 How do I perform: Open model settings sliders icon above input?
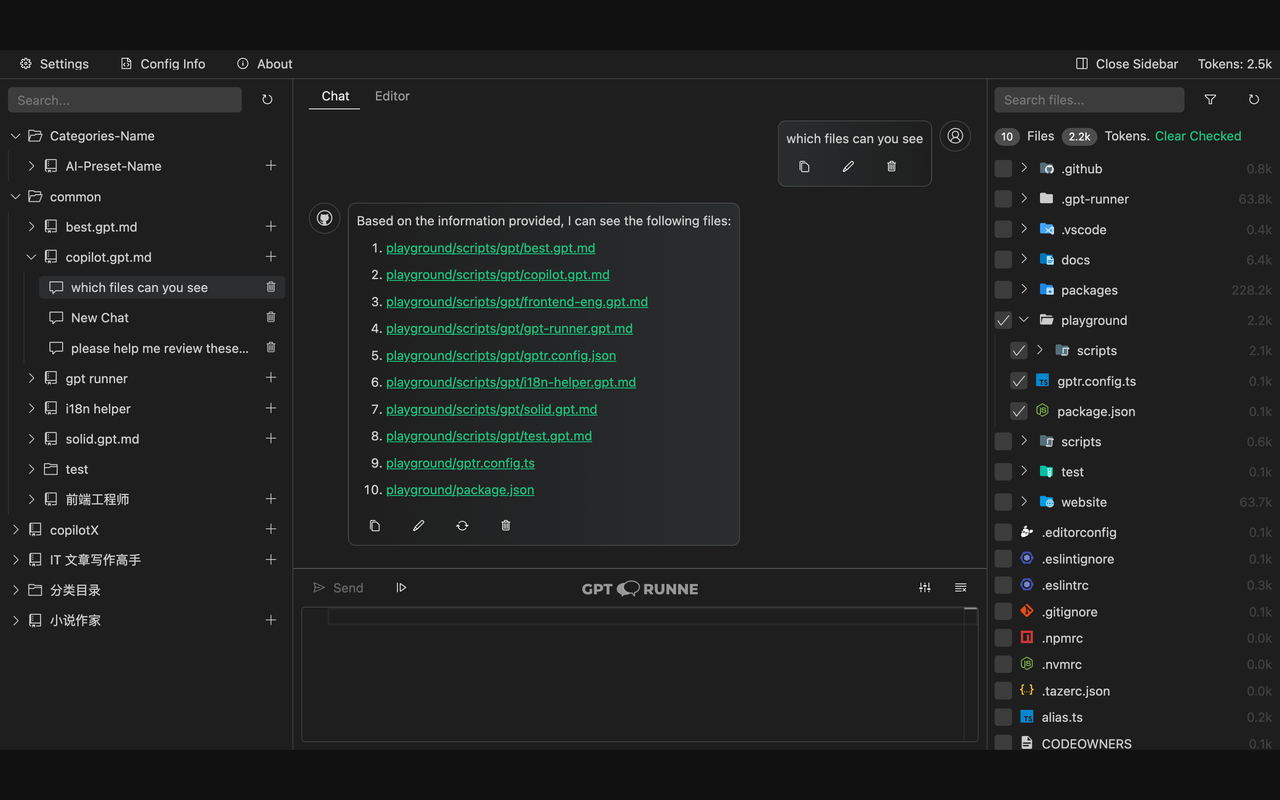tap(925, 588)
